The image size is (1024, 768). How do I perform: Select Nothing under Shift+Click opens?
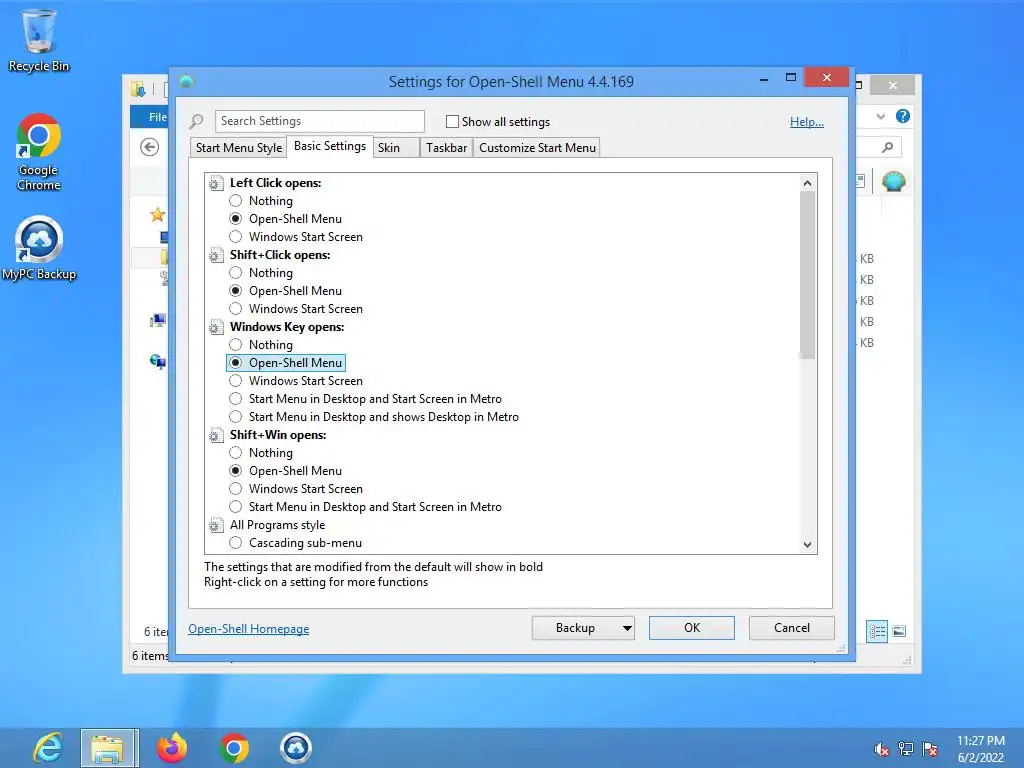tap(236, 272)
